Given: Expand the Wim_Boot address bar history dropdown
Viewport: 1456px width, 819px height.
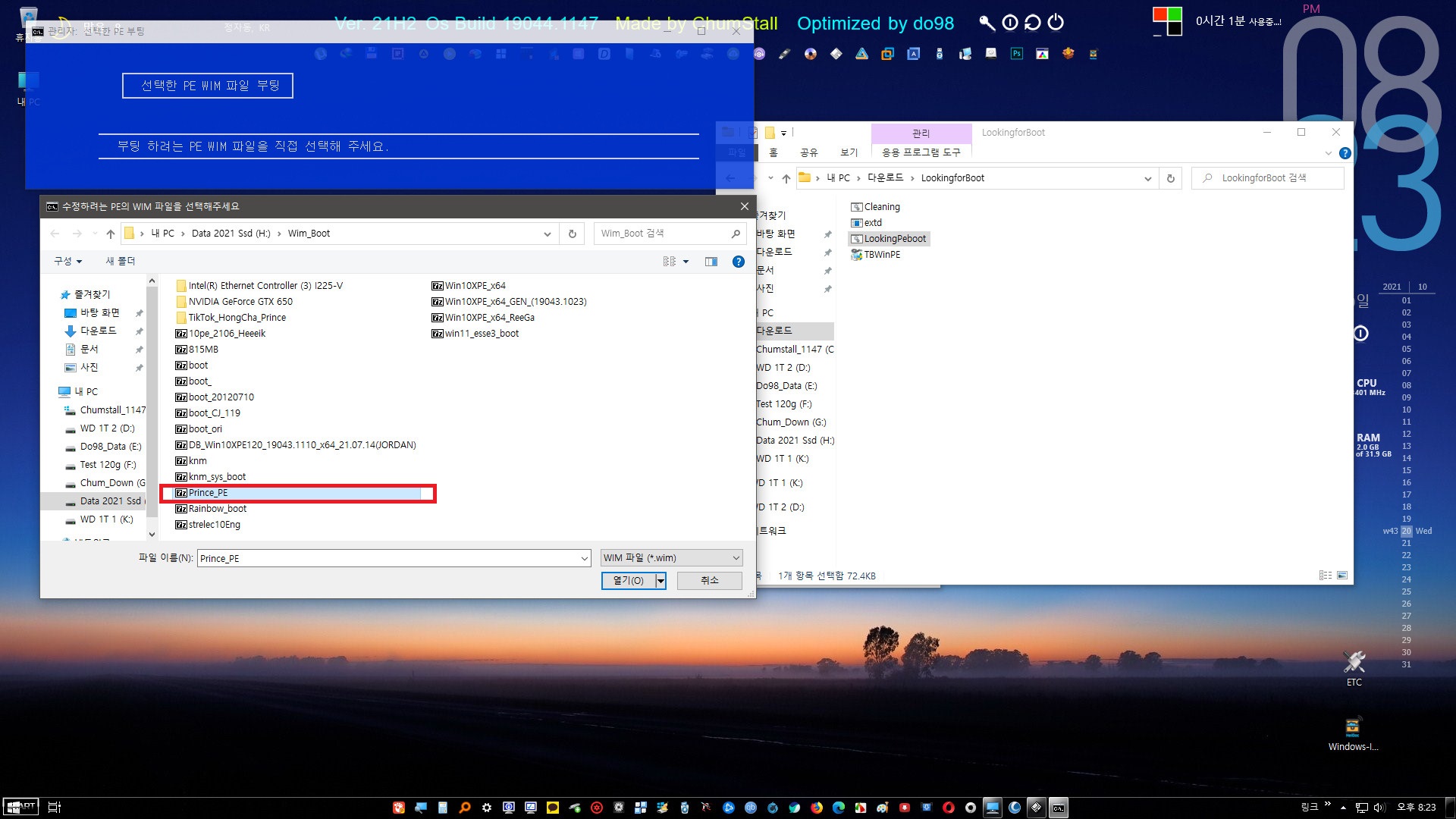Looking at the screenshot, I should click(547, 234).
